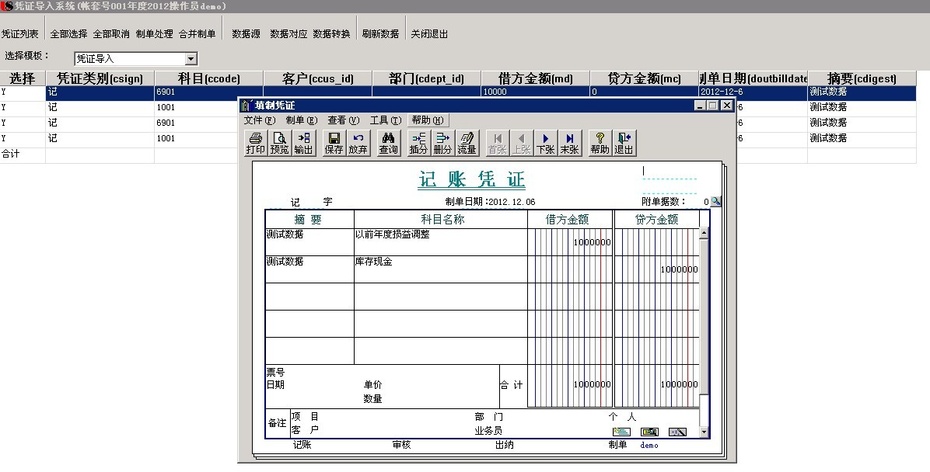
Task: Click 合并制单 (Merge vouchers) button
Action: pos(197,34)
